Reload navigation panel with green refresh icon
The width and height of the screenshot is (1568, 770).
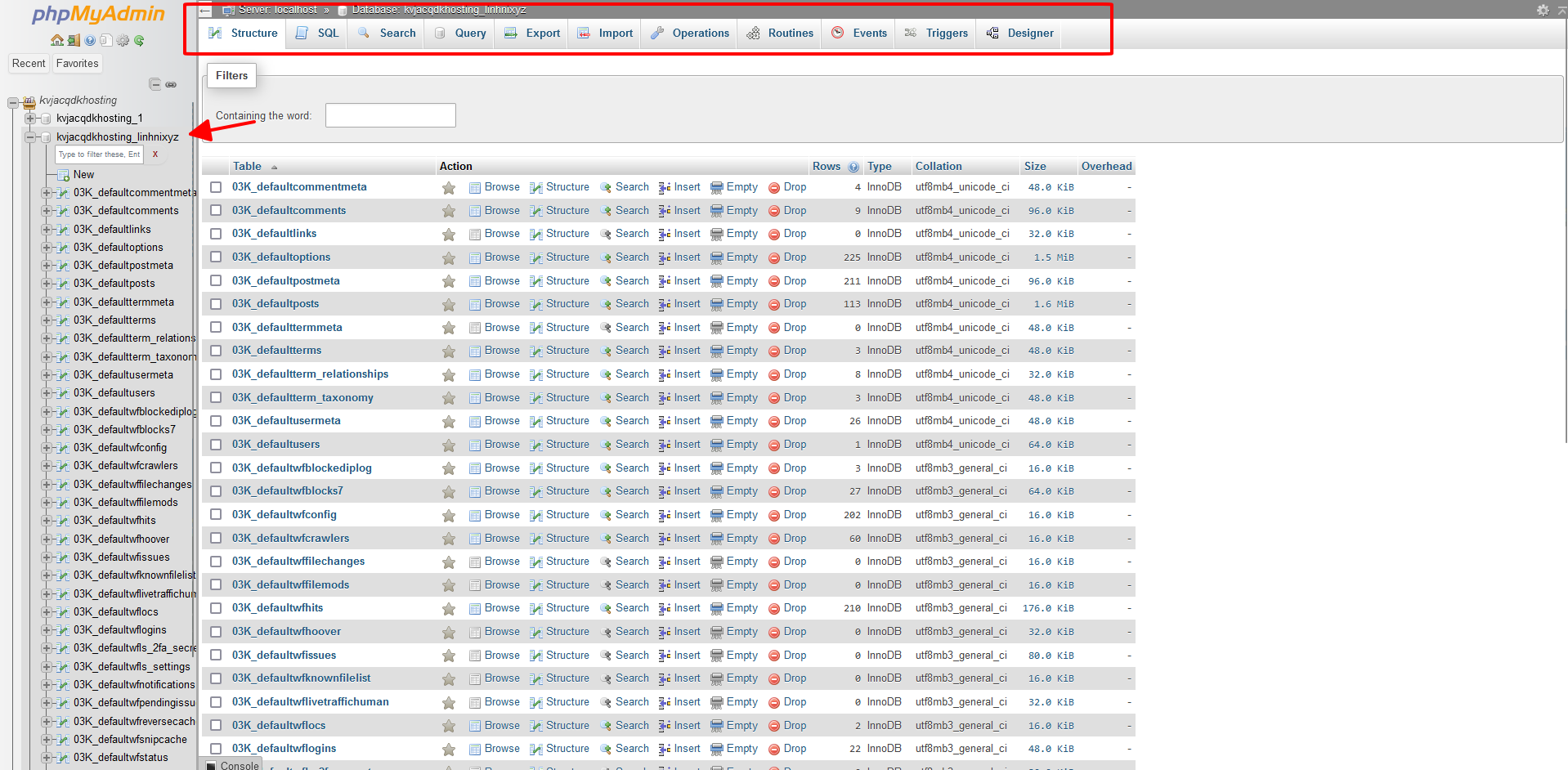(x=139, y=40)
